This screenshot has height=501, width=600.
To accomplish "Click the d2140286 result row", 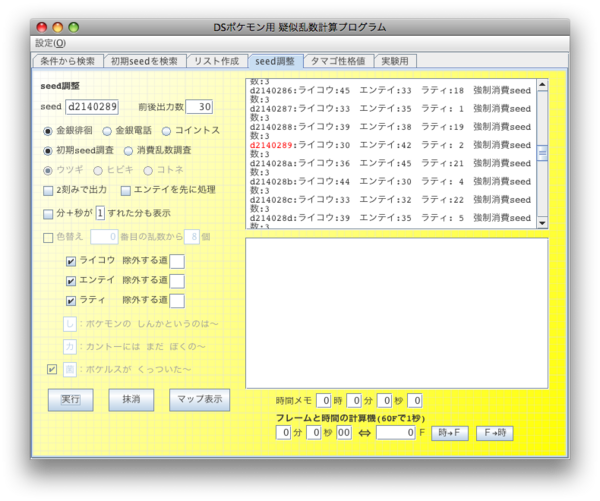I will [x=390, y=91].
